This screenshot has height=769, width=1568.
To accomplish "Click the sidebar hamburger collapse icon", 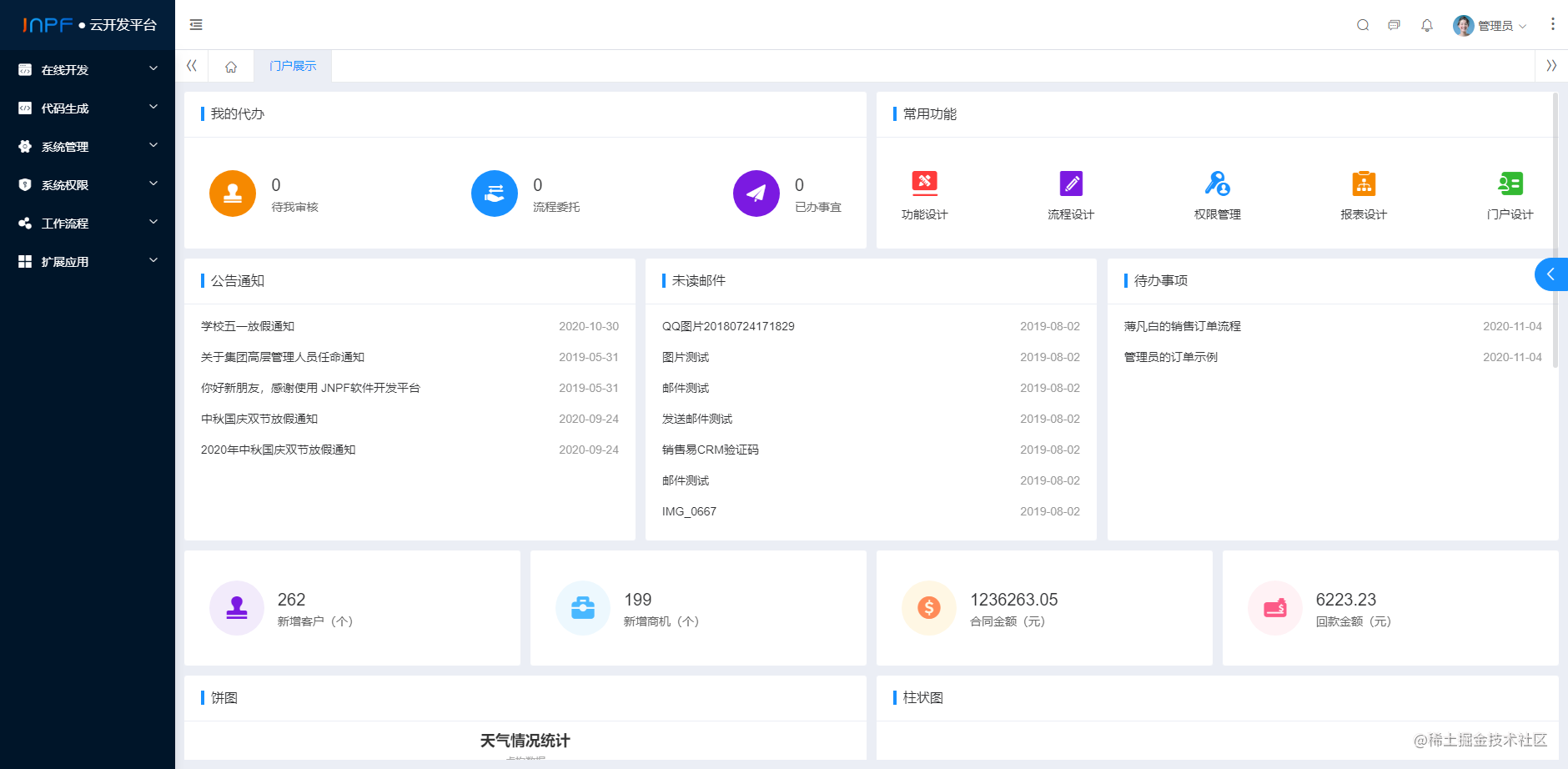I will pos(196,25).
